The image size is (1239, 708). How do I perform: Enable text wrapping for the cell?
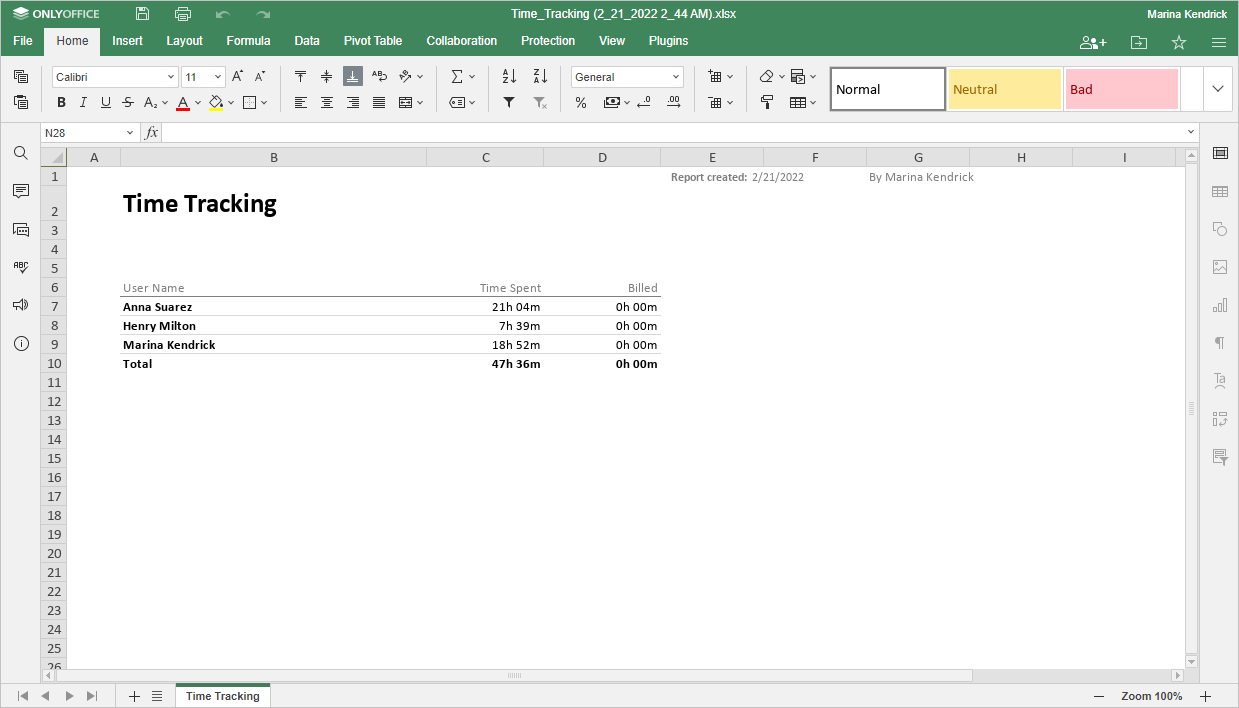coord(379,75)
